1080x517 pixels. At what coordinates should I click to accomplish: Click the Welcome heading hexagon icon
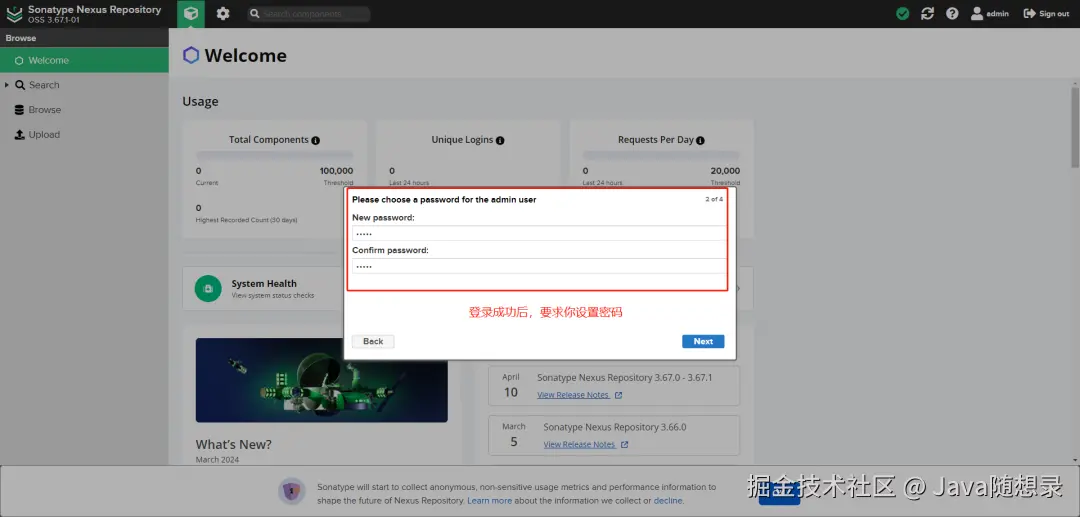[x=191, y=56]
